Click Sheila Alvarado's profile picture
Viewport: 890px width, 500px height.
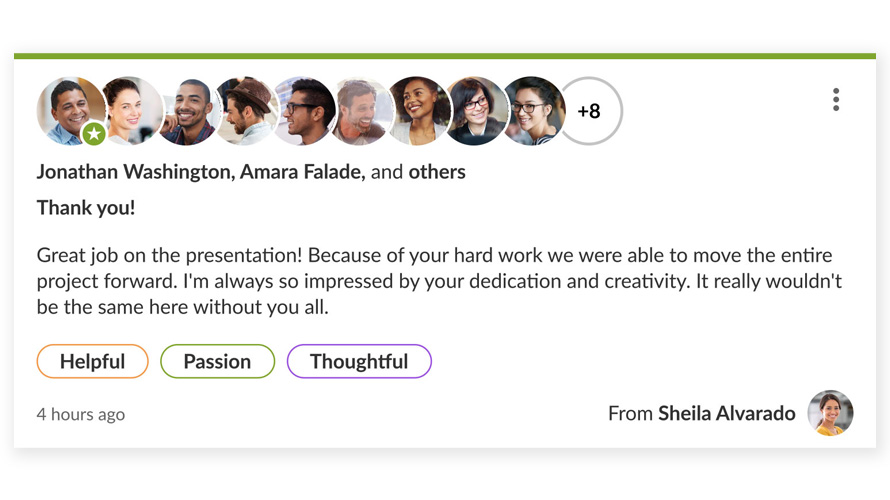pos(830,413)
